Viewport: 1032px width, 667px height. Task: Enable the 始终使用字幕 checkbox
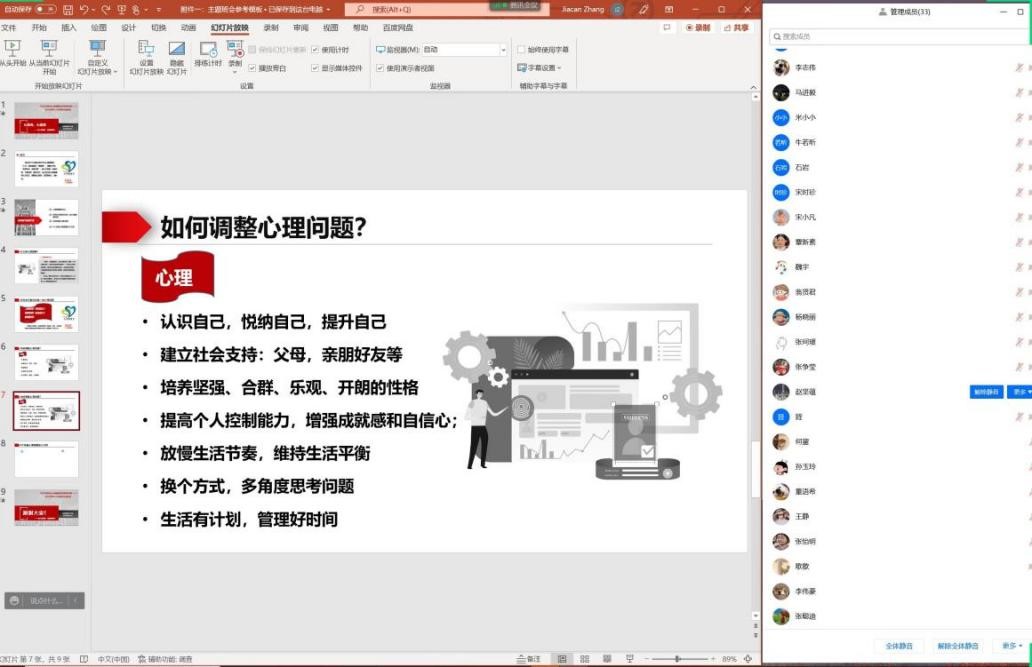tap(521, 49)
